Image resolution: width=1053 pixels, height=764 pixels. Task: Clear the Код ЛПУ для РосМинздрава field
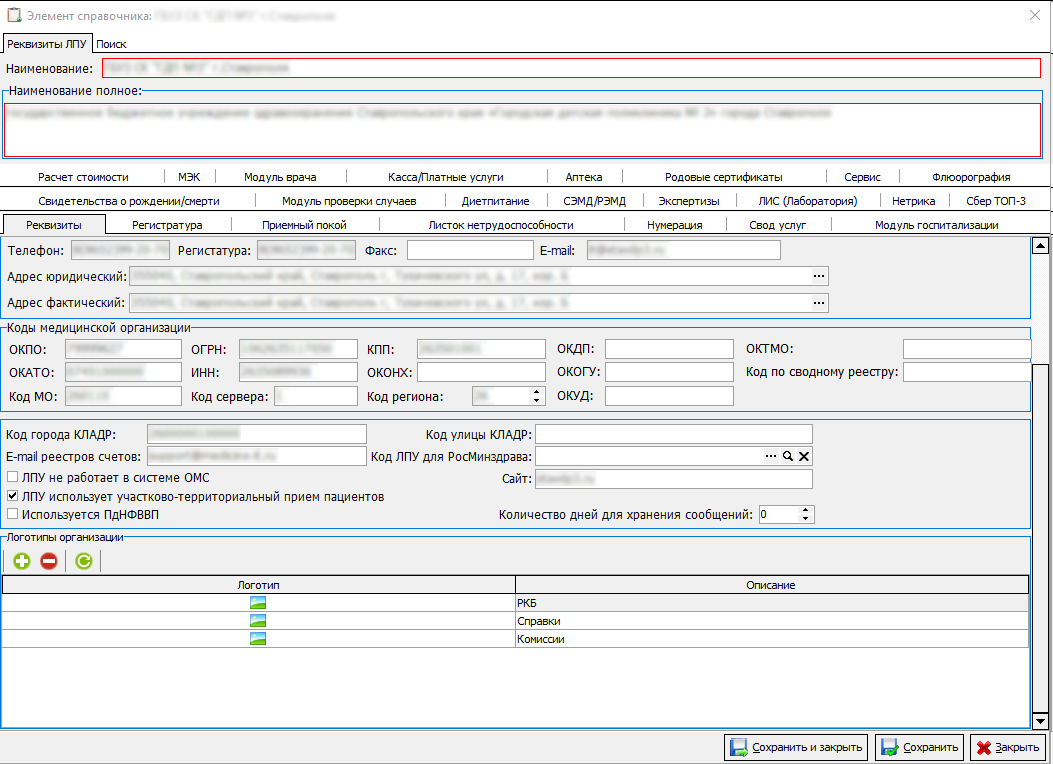[x=804, y=457]
